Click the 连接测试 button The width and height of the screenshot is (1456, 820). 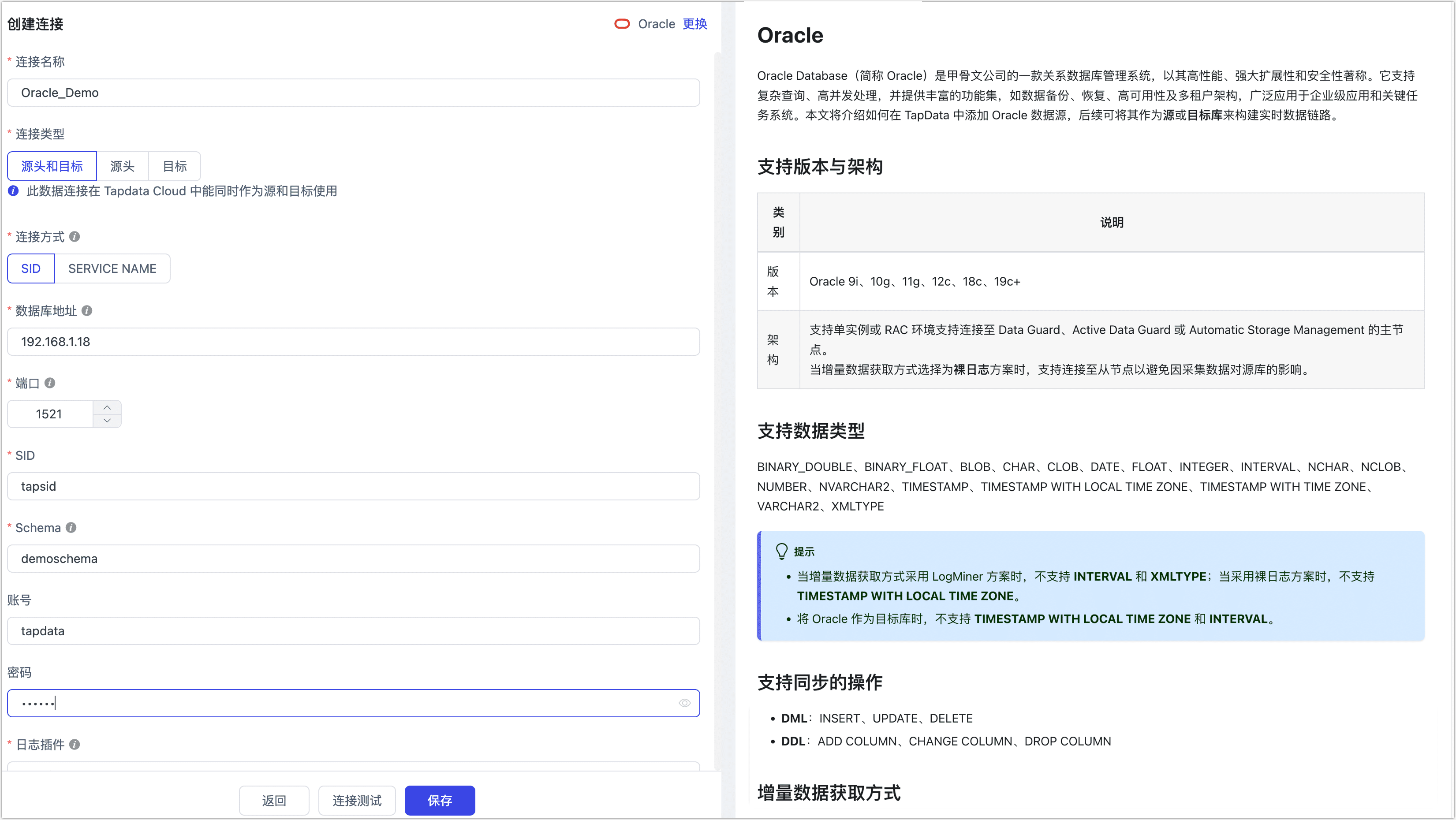pos(356,800)
